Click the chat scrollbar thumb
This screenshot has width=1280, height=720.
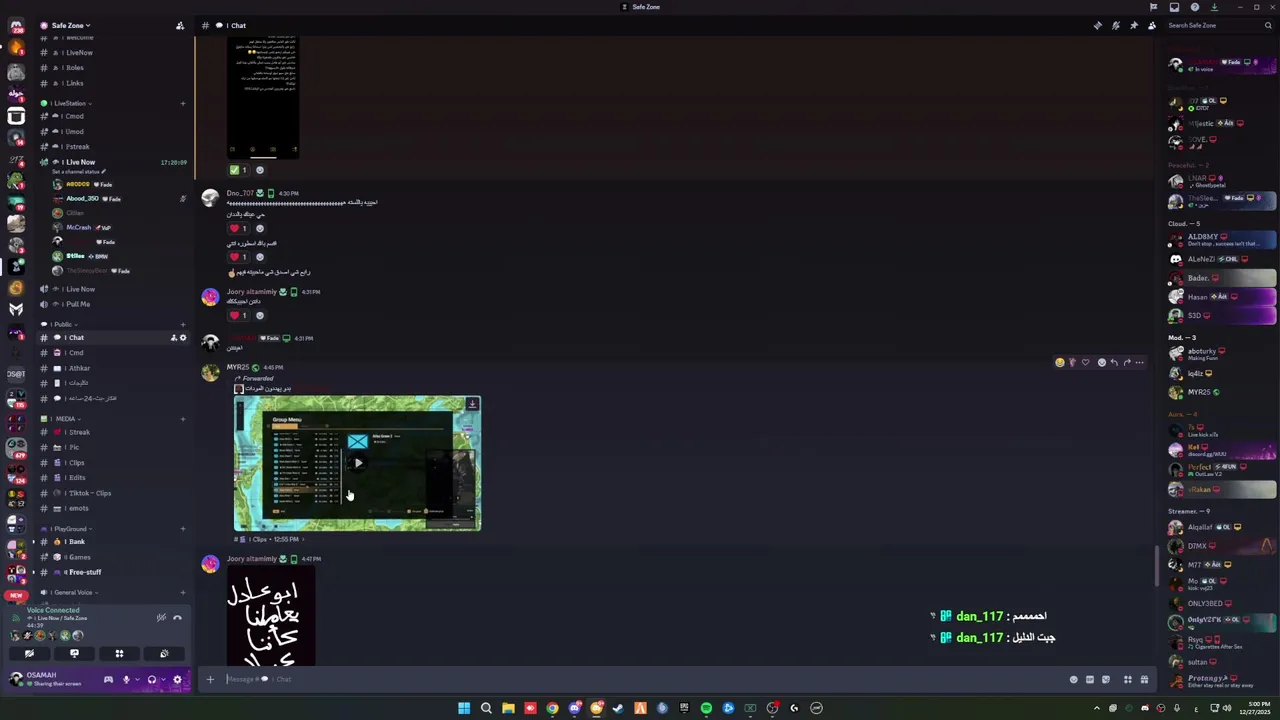(1156, 566)
